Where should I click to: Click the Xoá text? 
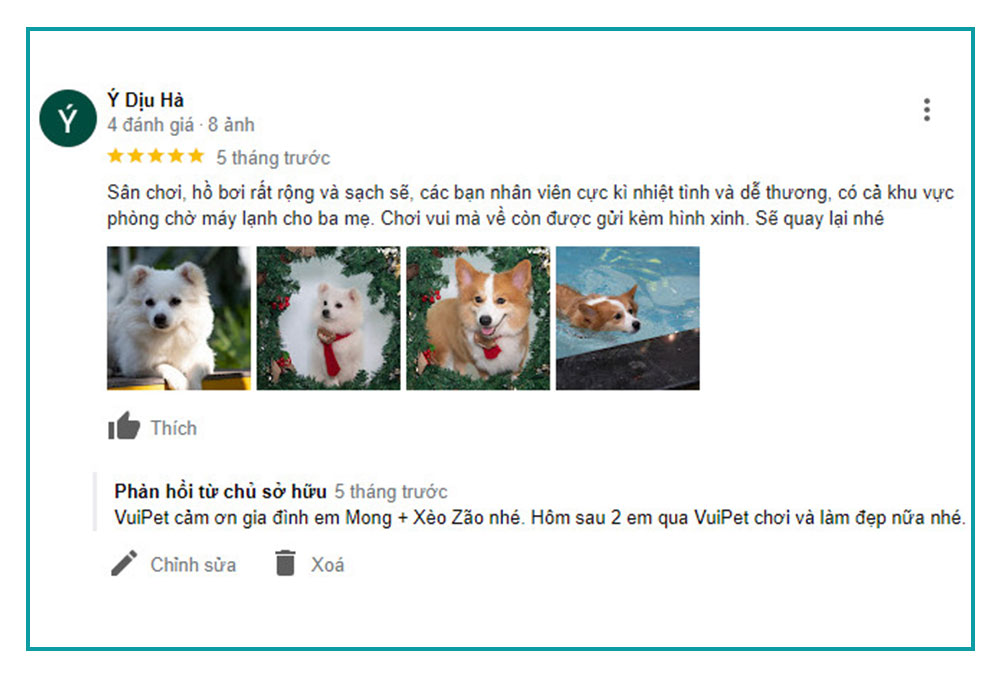pyautogui.click(x=328, y=565)
